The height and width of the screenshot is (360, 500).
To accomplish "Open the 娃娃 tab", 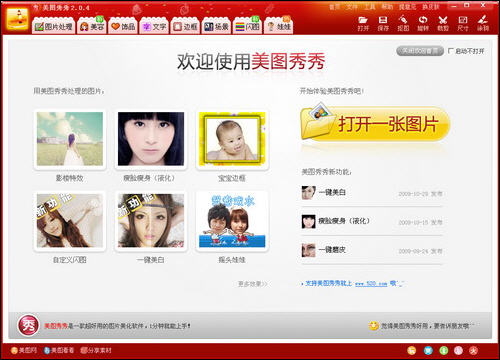I will point(279,26).
